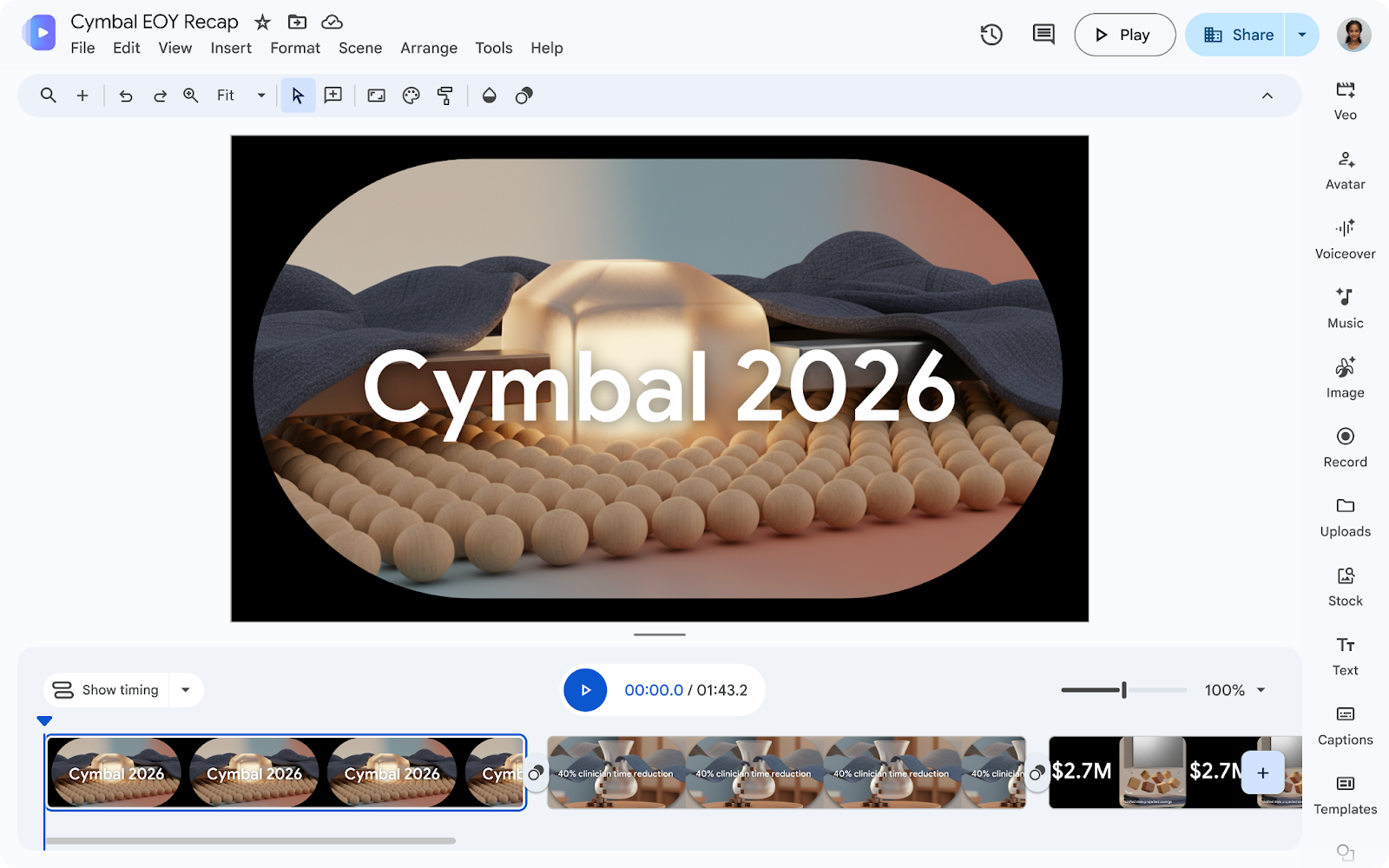Click the overlapping circles opacity icon
Image resolution: width=1389 pixels, height=868 pixels.
pos(523,95)
